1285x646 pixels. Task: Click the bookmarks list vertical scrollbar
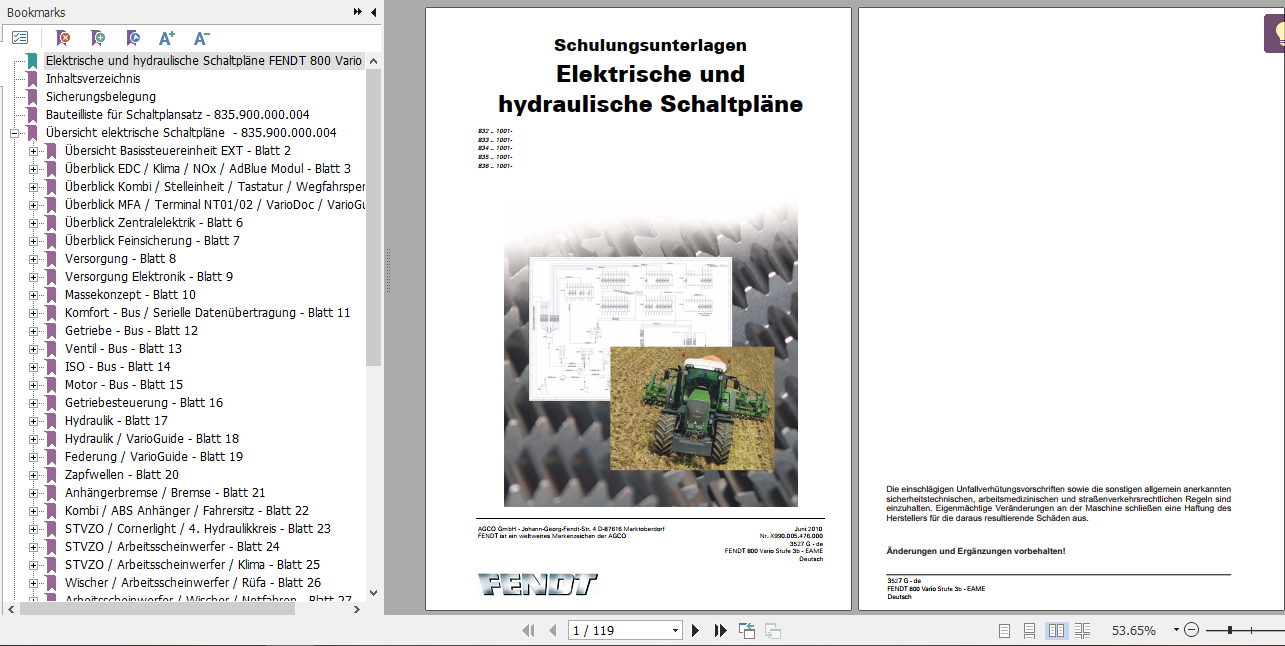coord(374,217)
